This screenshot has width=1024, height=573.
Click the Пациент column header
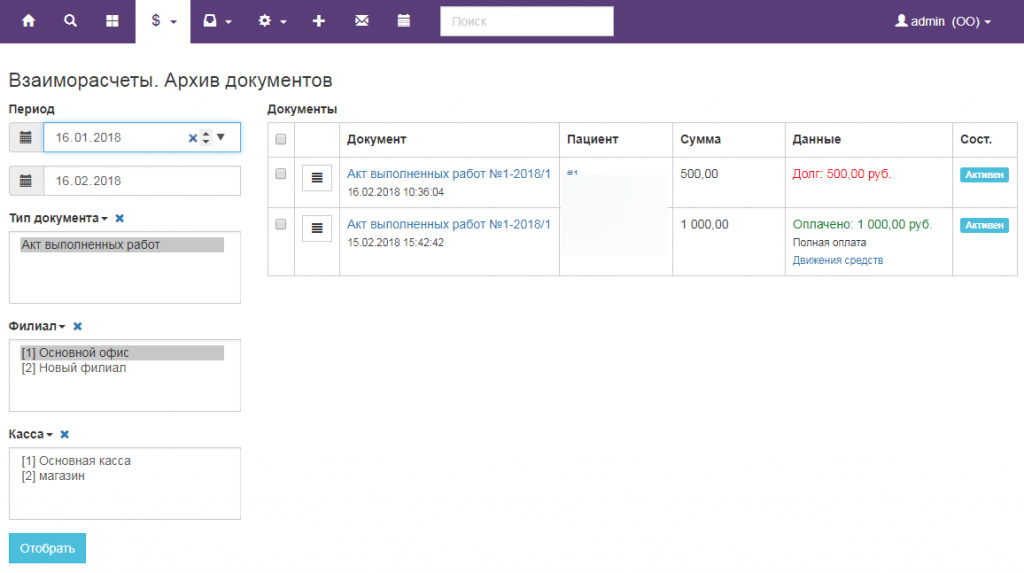click(592, 139)
